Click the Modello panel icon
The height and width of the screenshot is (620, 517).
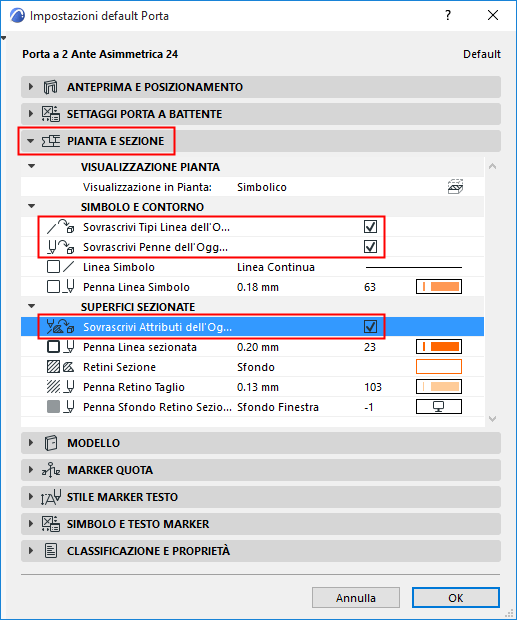(51, 443)
